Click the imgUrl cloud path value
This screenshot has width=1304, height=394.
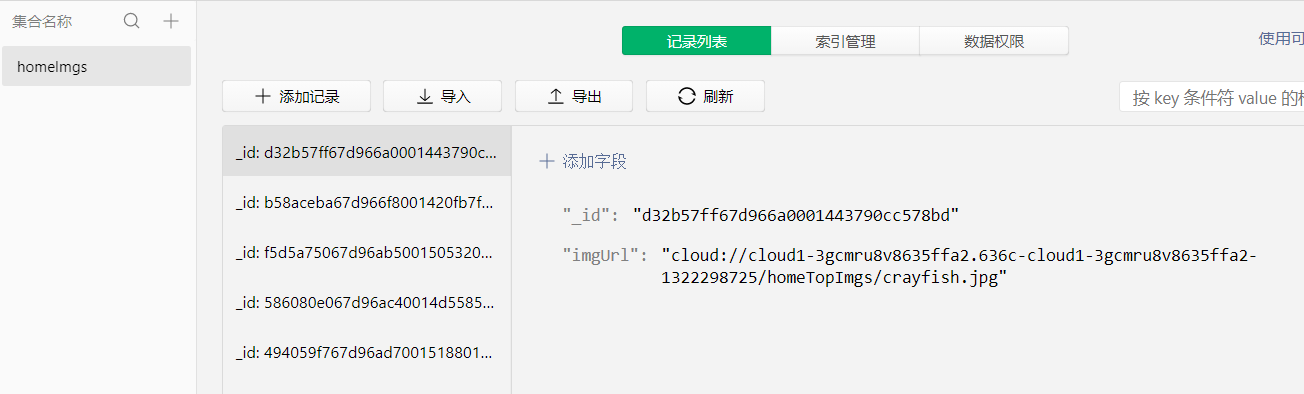(x=958, y=267)
